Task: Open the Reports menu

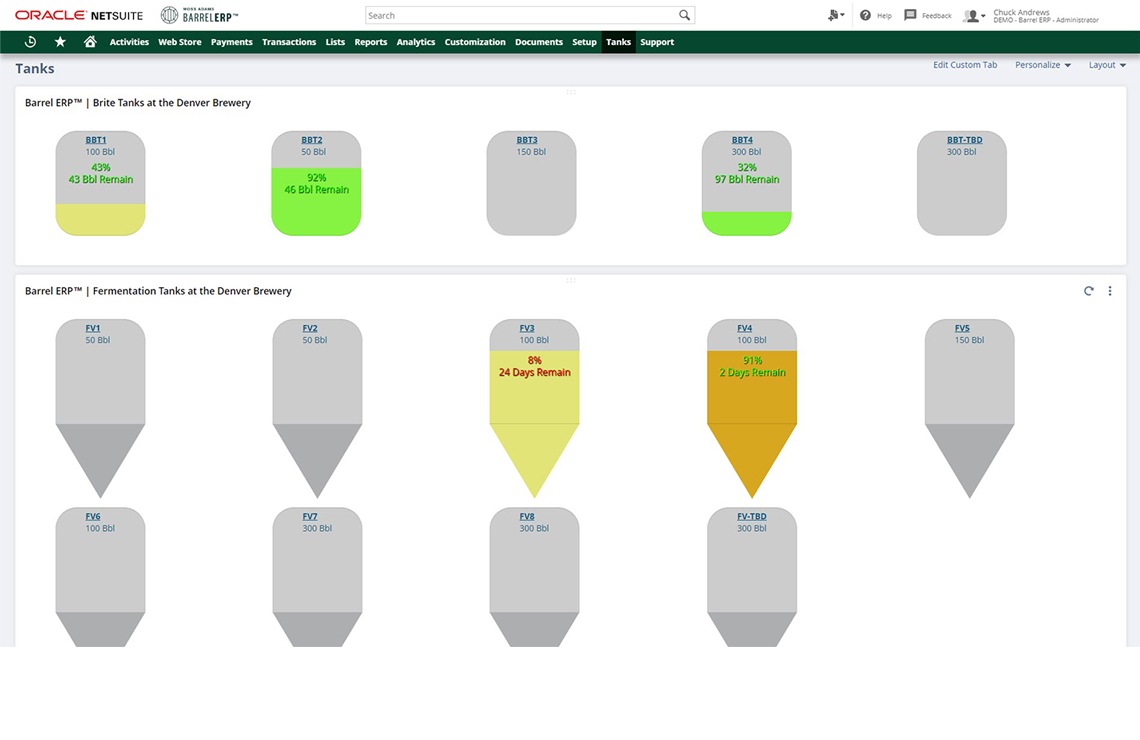Action: 370,42
